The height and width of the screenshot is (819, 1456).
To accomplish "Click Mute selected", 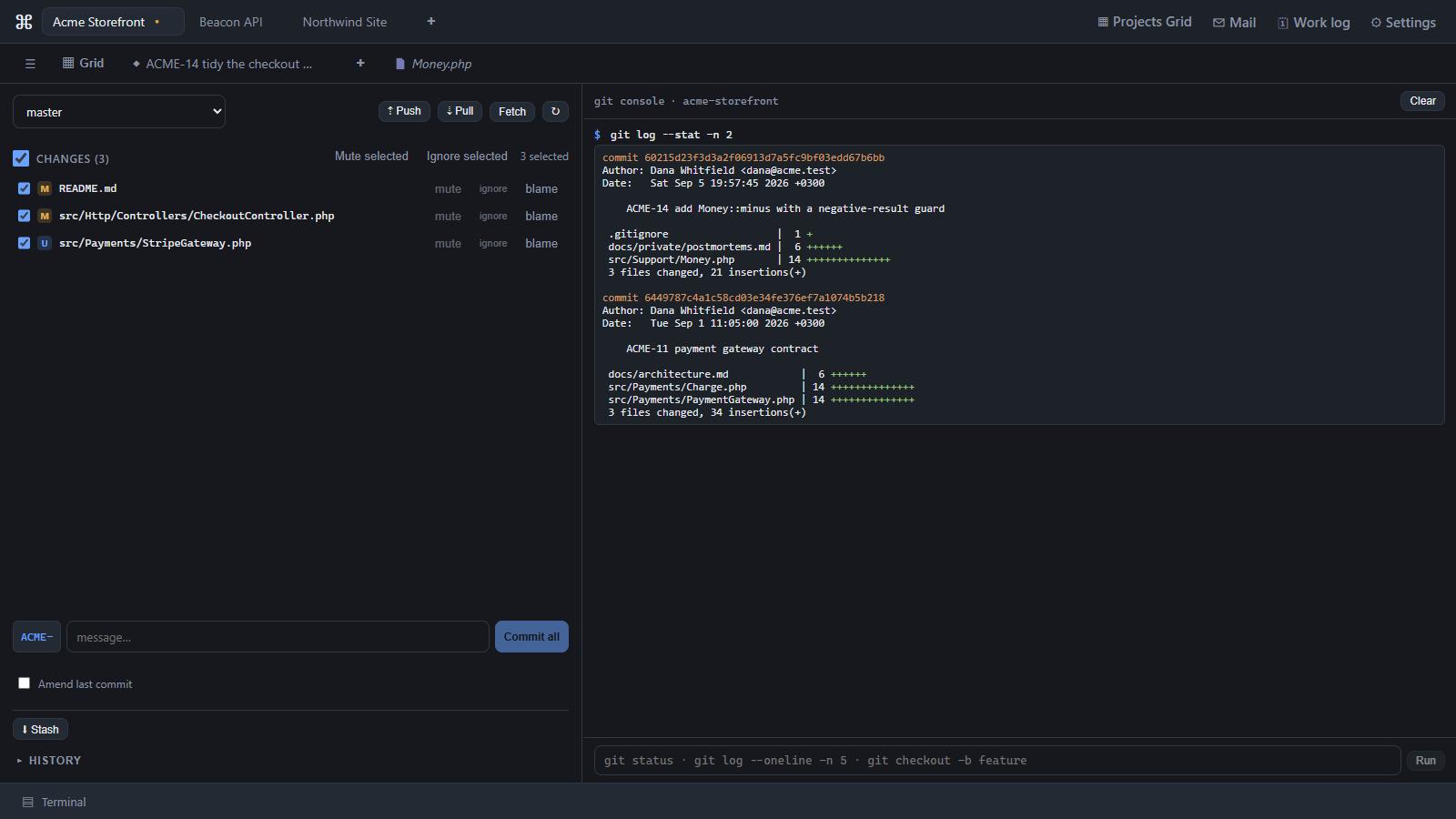I will (371, 157).
